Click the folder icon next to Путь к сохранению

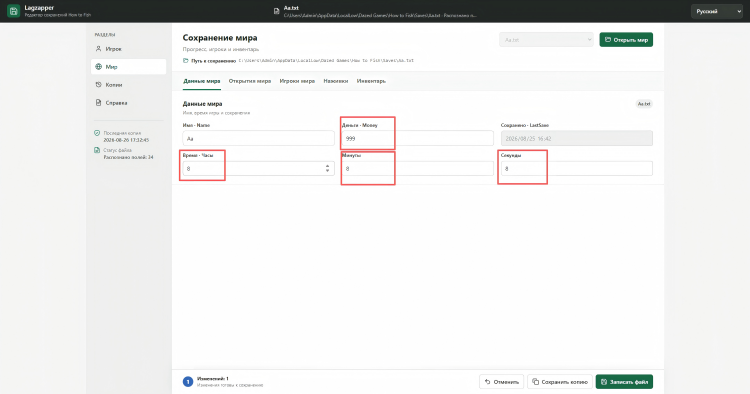(x=186, y=61)
